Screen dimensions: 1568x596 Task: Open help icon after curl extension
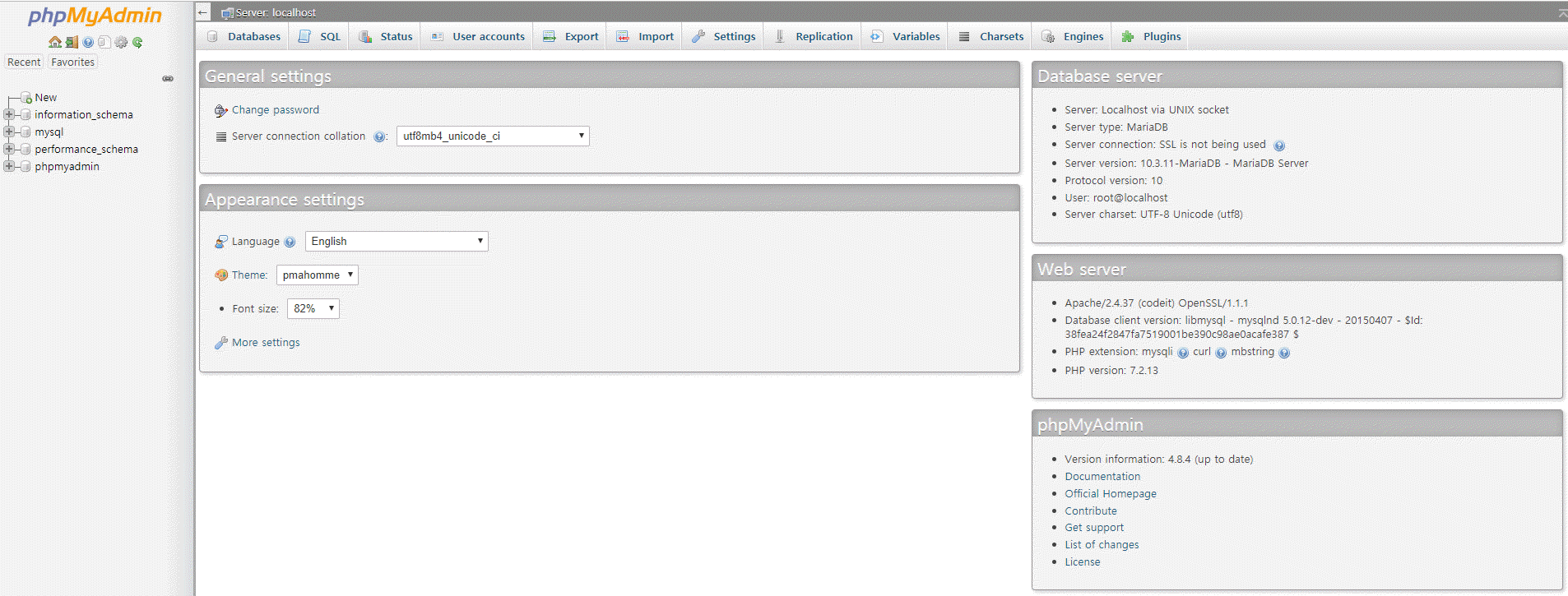click(1221, 353)
